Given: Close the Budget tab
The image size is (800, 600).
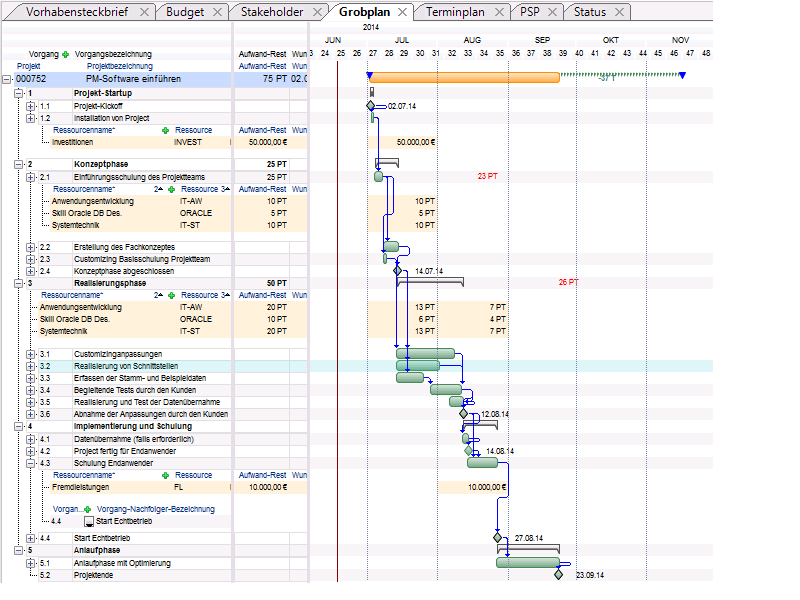Looking at the screenshot, I should click(x=217, y=12).
